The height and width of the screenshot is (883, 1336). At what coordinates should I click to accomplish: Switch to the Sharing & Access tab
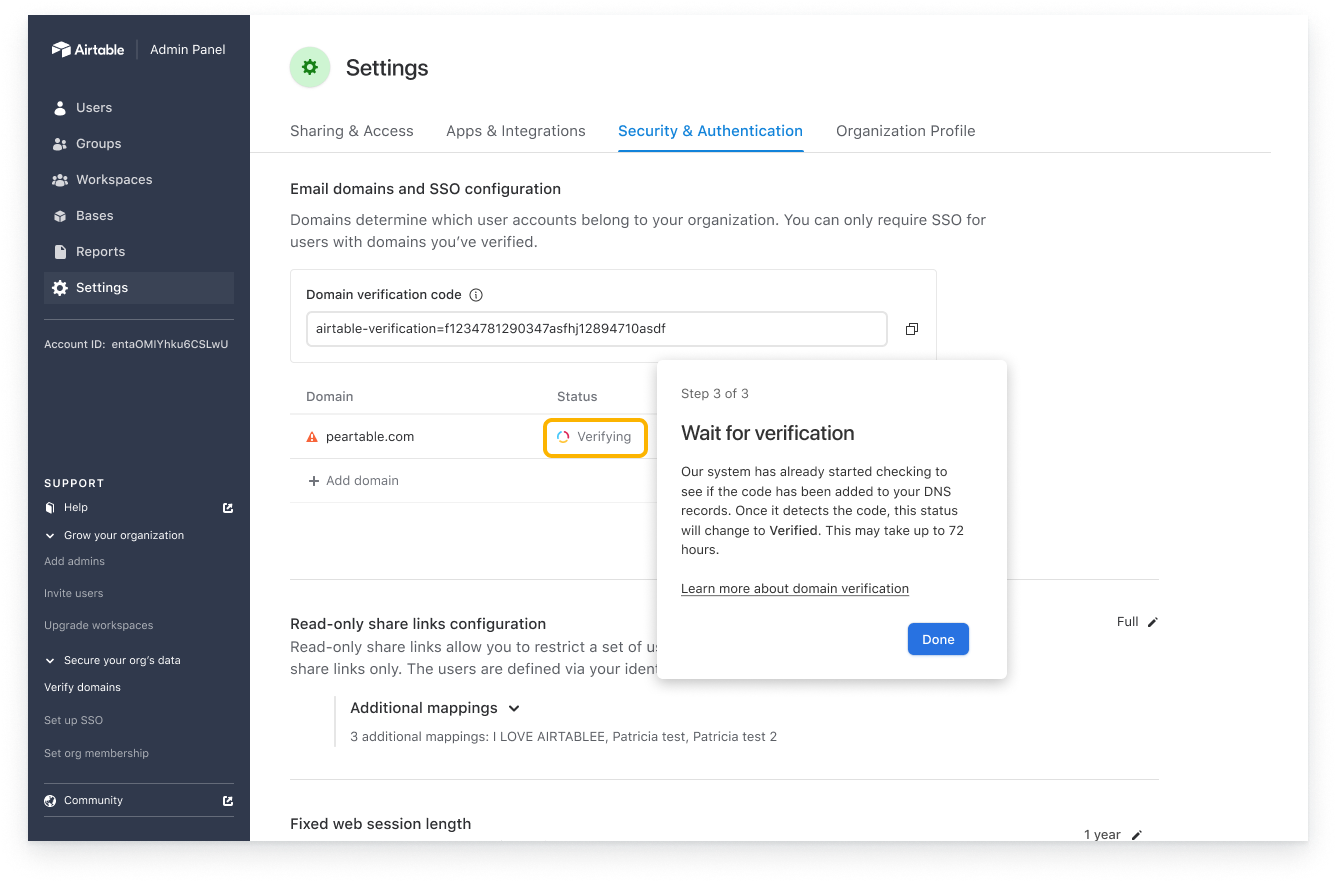coord(351,130)
